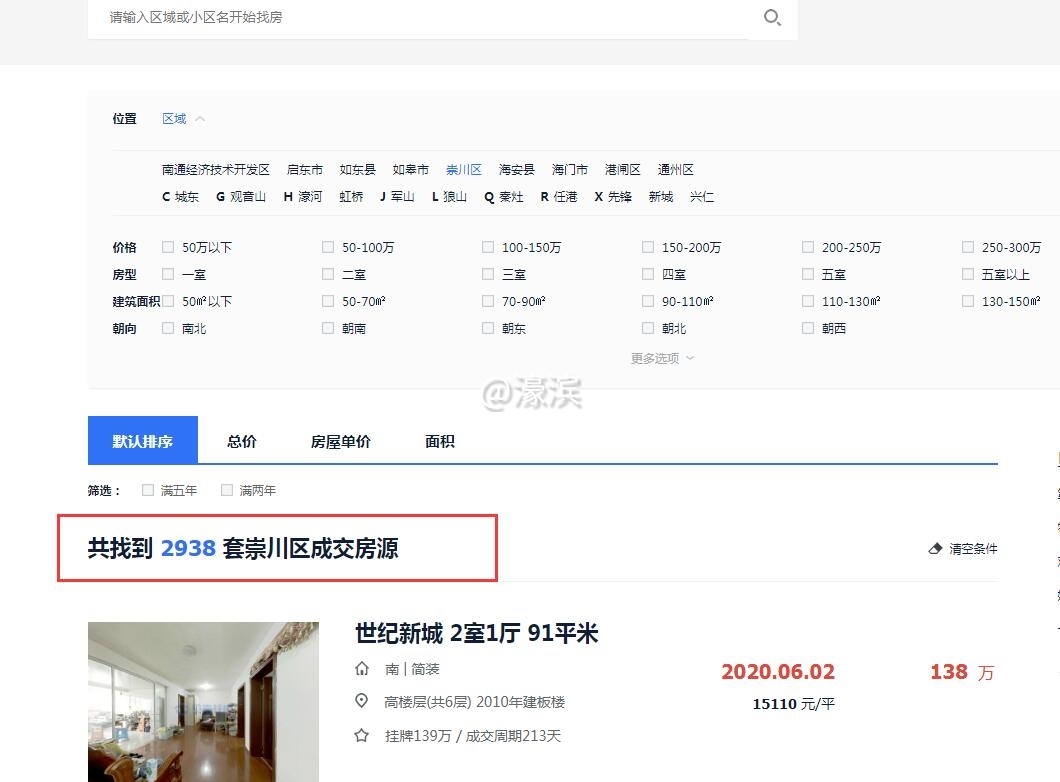Image resolution: width=1060 pixels, height=782 pixels.
Task: Click the house icon beside 南|简装
Action: click(x=361, y=668)
